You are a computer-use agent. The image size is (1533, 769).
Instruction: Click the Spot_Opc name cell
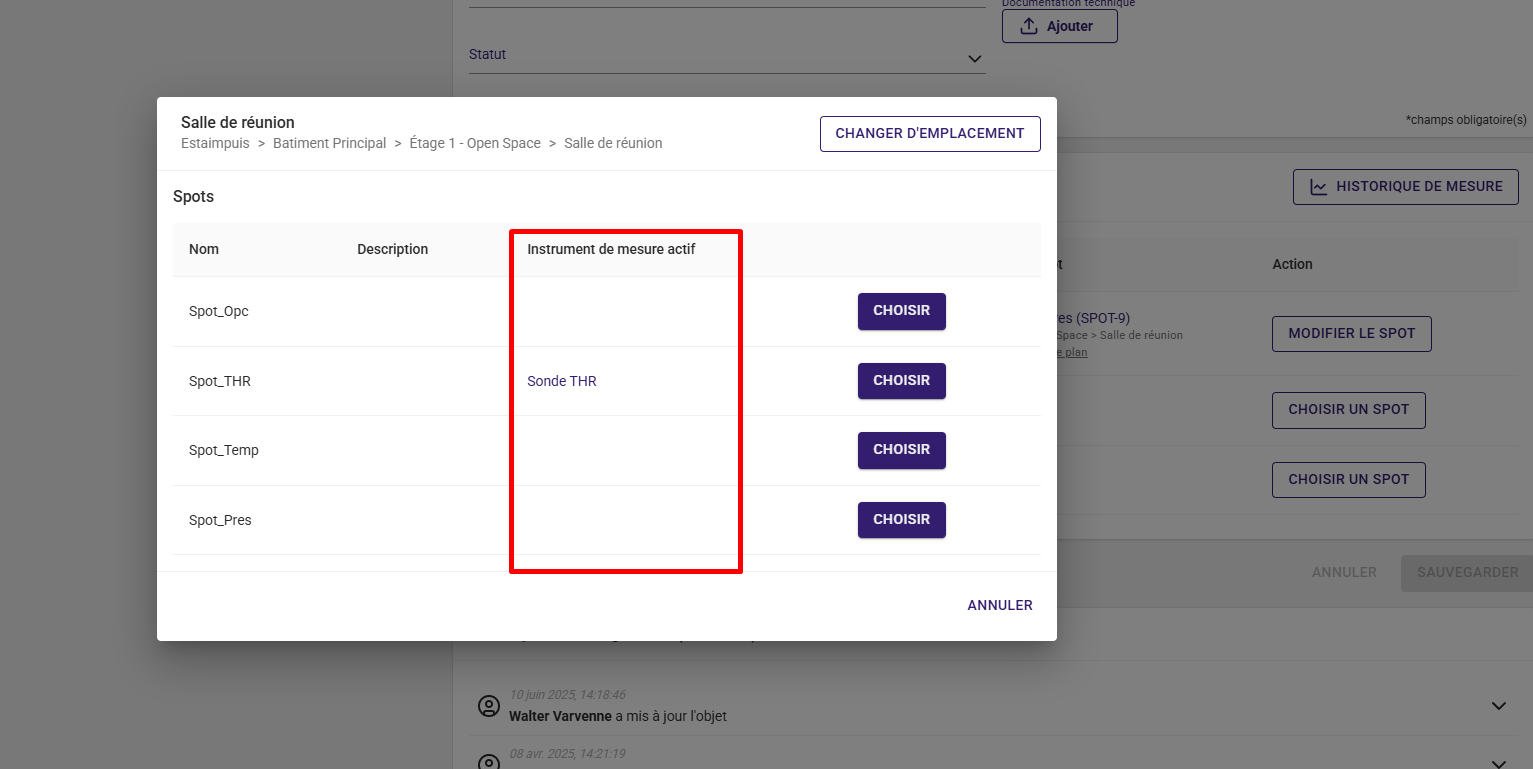(x=219, y=311)
